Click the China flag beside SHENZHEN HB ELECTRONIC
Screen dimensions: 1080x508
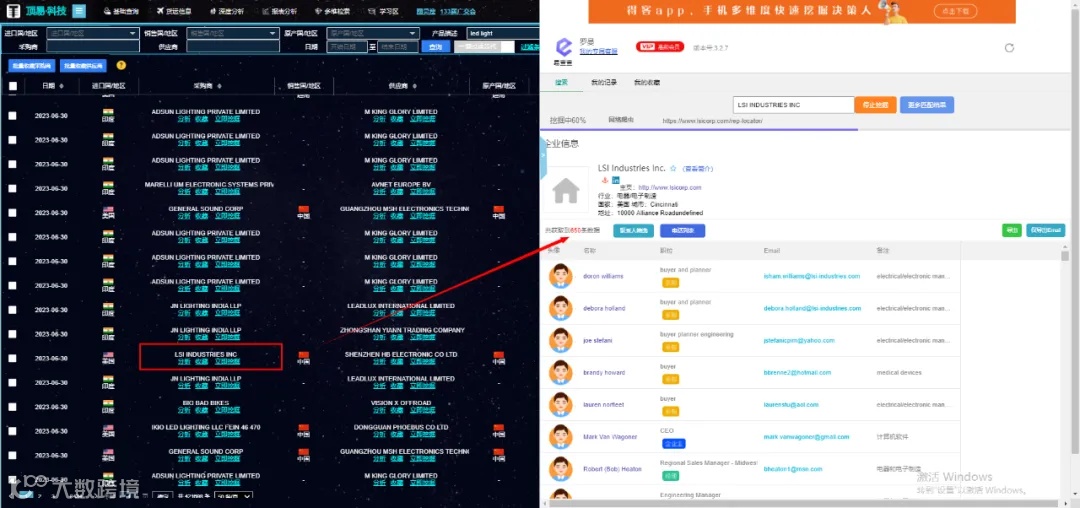pyautogui.click(x=499, y=355)
